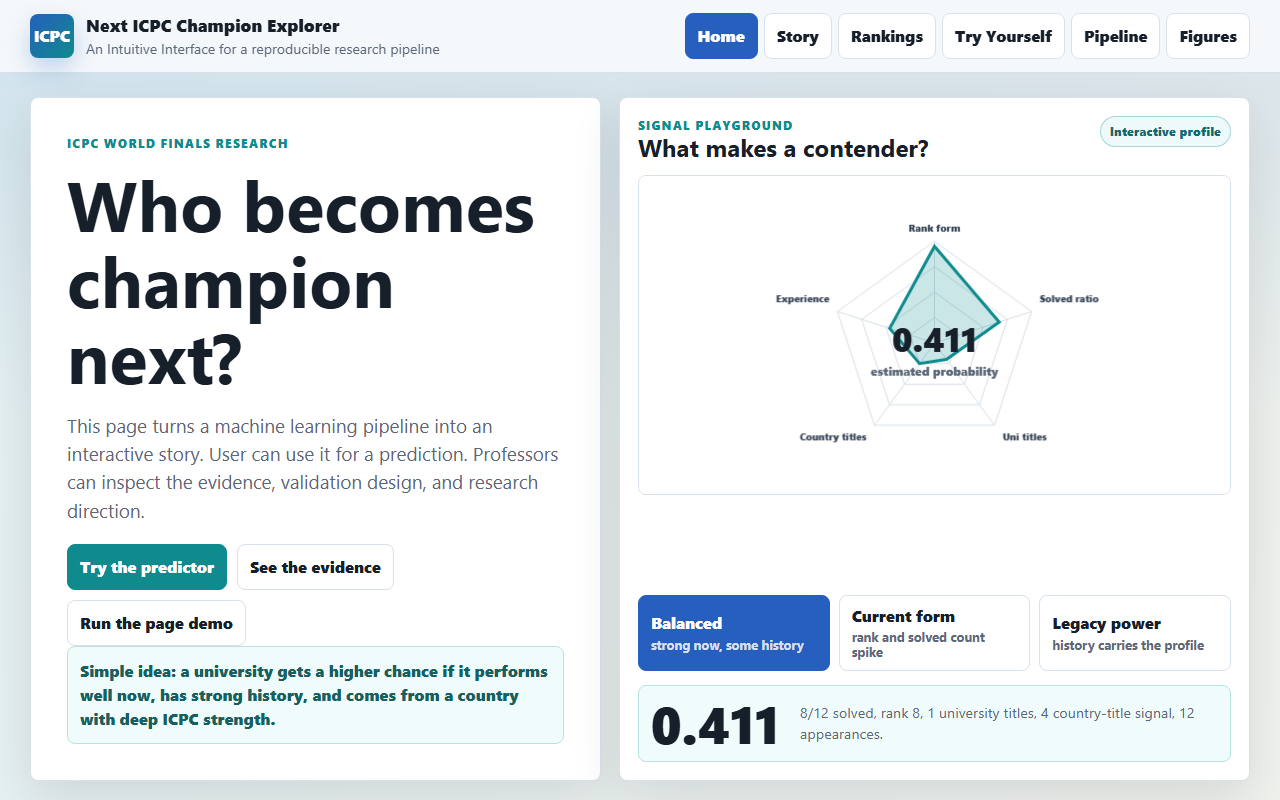
Task: Click the Country titles radar label
Action: 833,437
